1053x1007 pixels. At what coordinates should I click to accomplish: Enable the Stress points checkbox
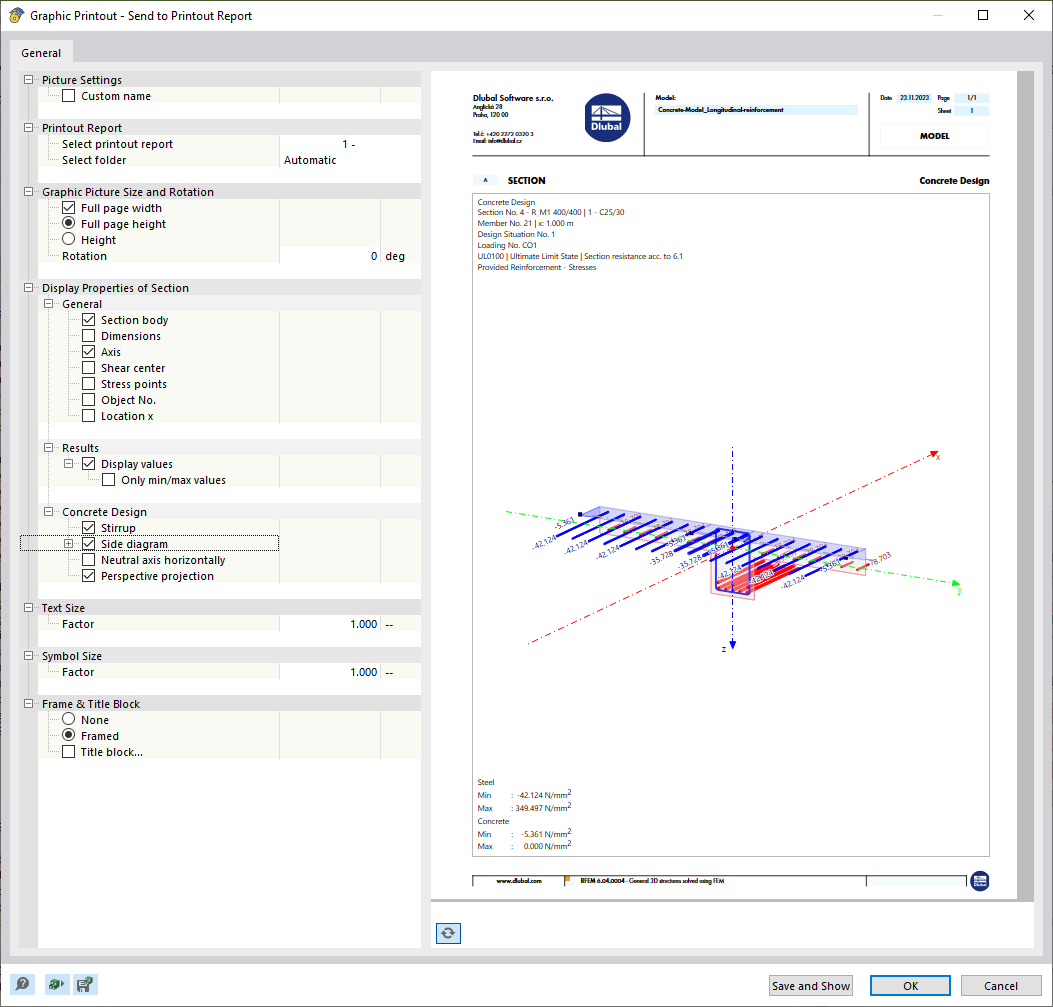point(89,384)
